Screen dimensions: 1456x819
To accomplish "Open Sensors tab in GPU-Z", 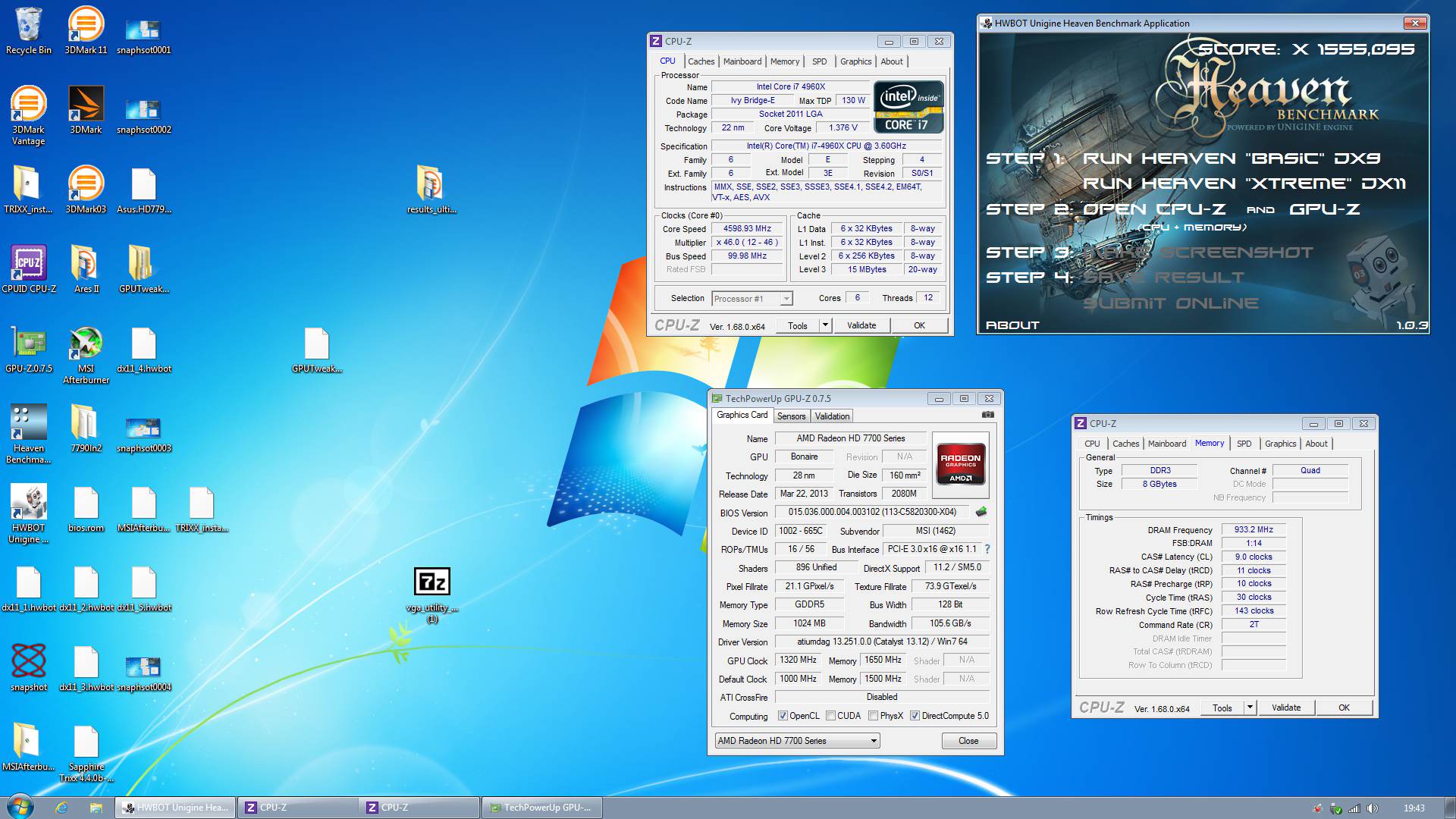I will pos(791,416).
